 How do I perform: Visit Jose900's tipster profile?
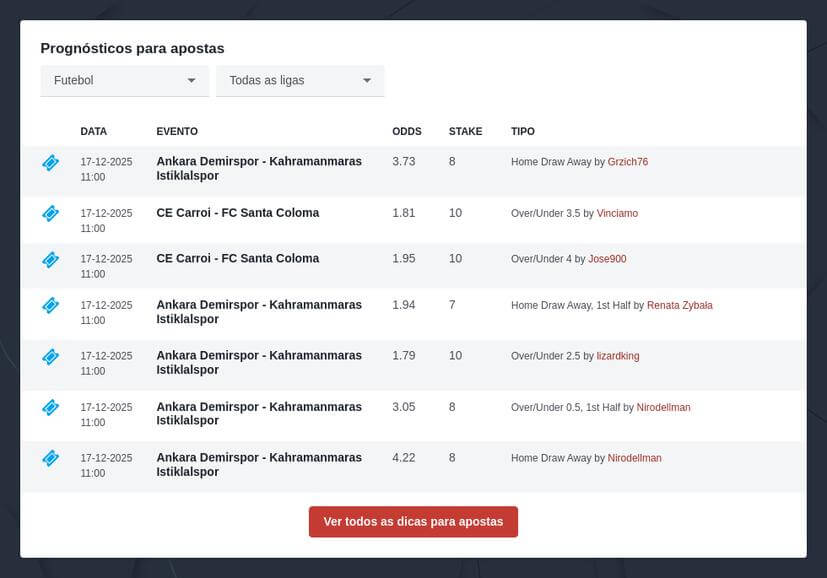tap(607, 259)
